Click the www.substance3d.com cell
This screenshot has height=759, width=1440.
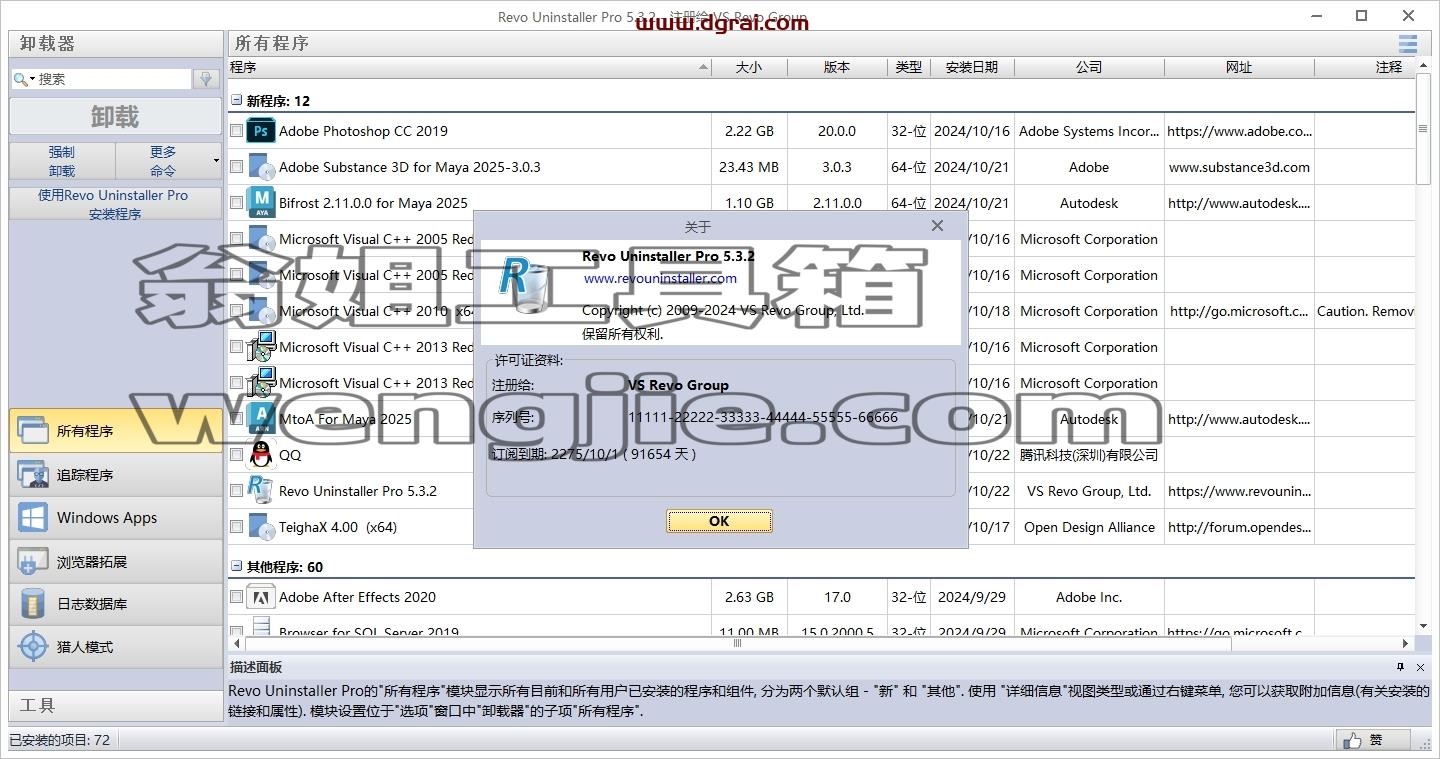coord(1239,167)
